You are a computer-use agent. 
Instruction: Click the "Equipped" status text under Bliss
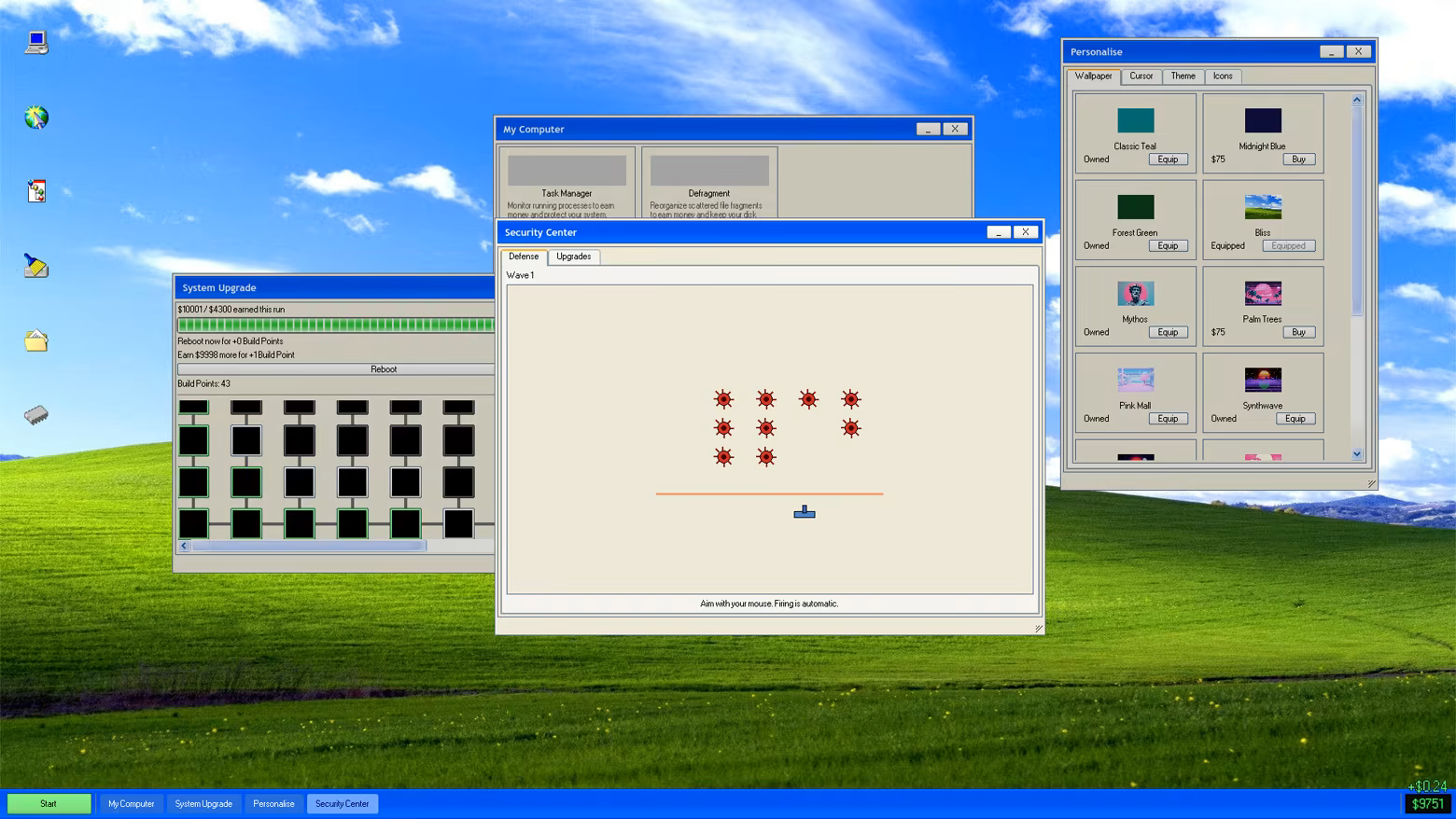pyautogui.click(x=1227, y=246)
